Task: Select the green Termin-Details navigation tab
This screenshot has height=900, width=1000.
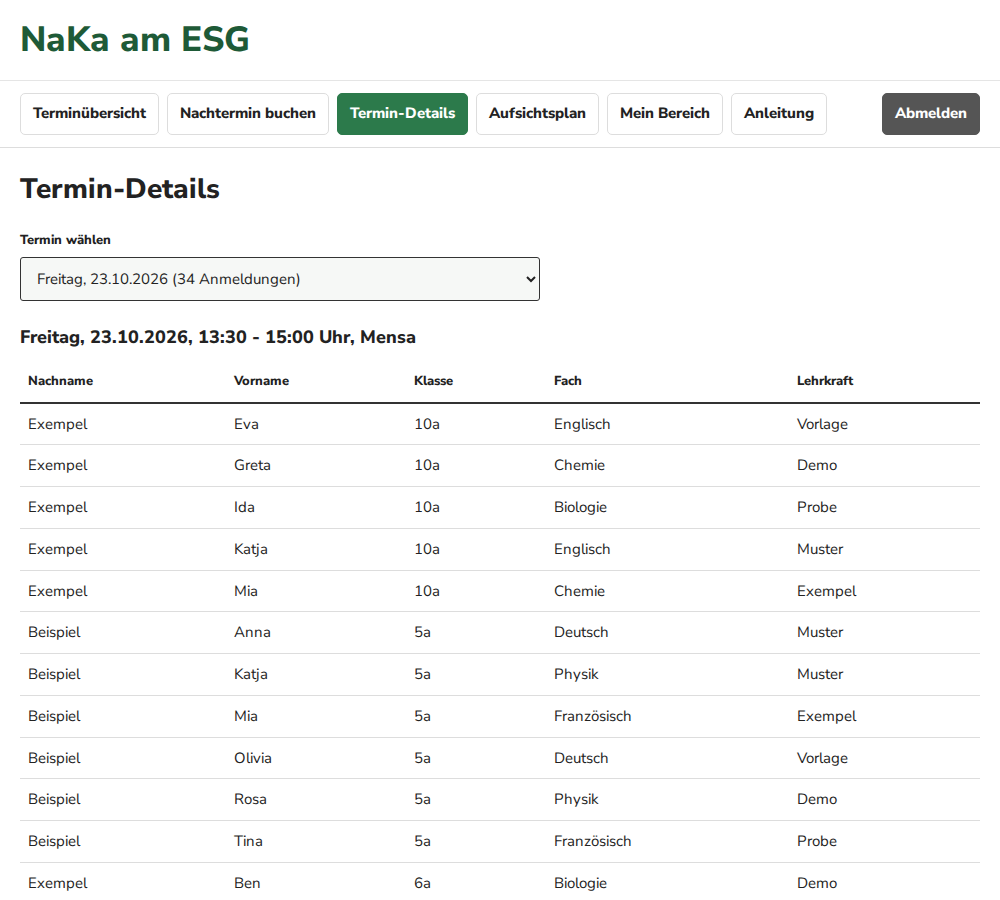Action: click(x=402, y=114)
